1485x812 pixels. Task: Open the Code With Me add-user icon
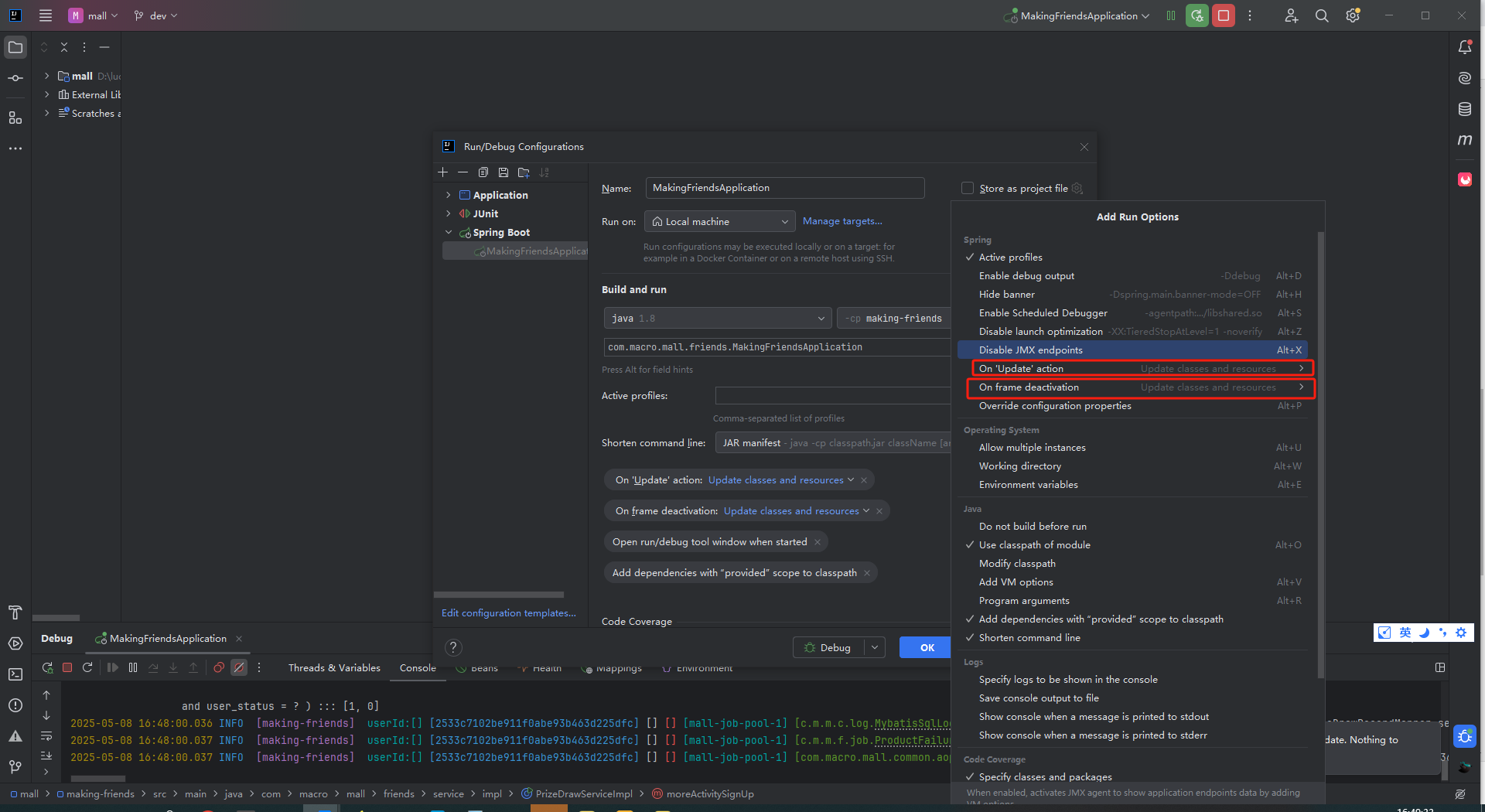click(x=1291, y=15)
